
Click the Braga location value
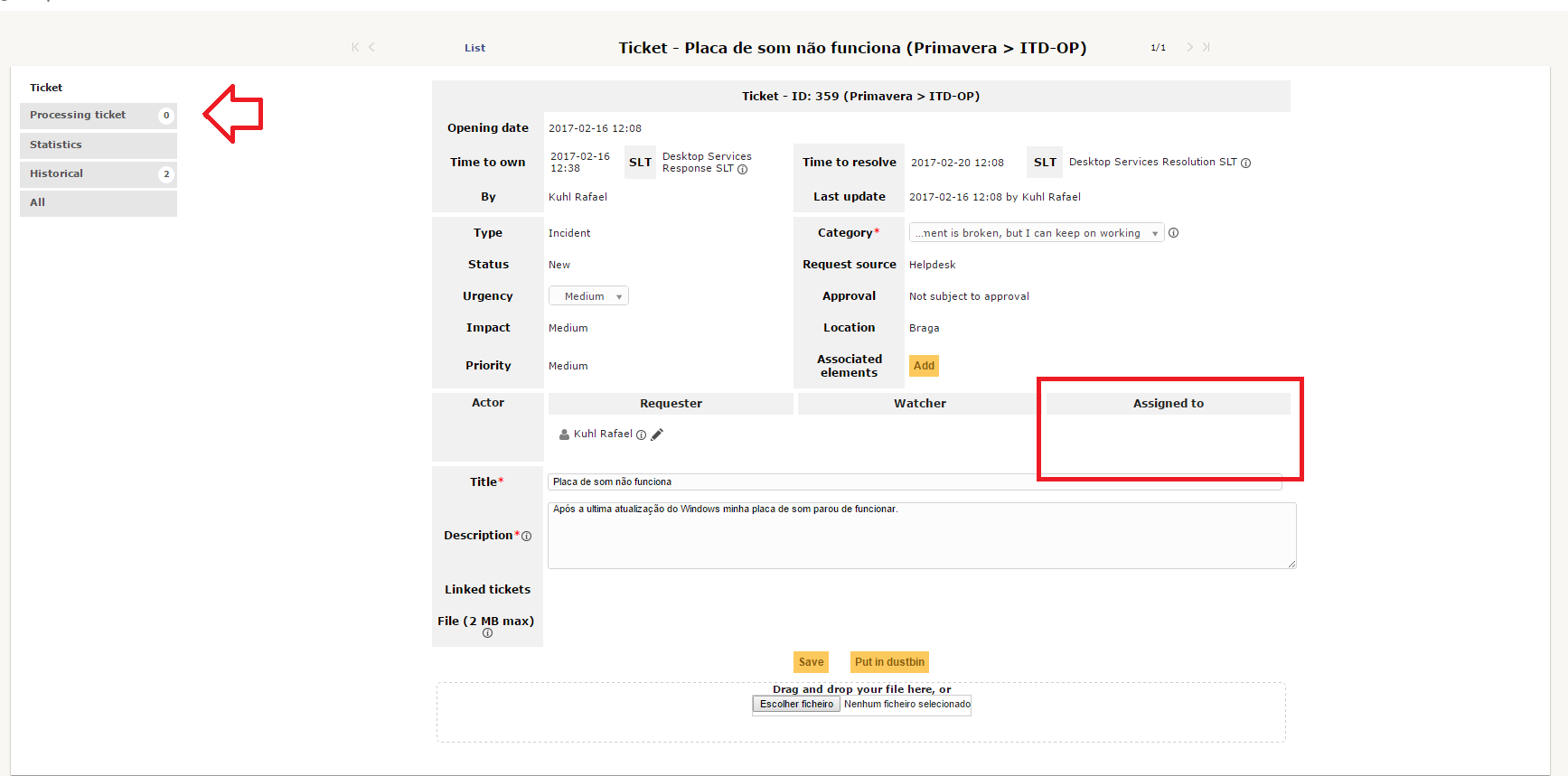[924, 328]
